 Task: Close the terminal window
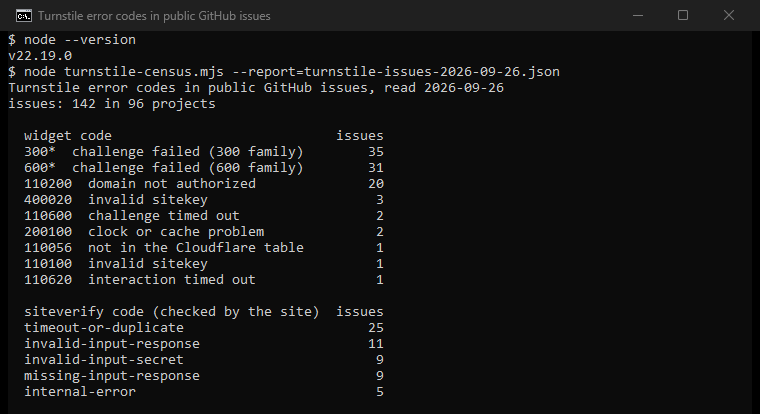tap(728, 16)
